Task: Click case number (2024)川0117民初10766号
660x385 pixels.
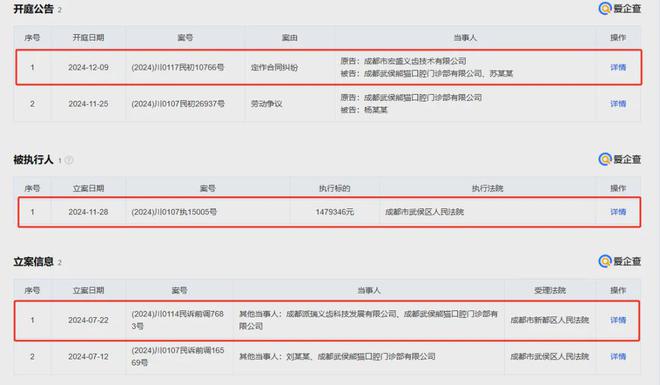Action: click(x=178, y=67)
